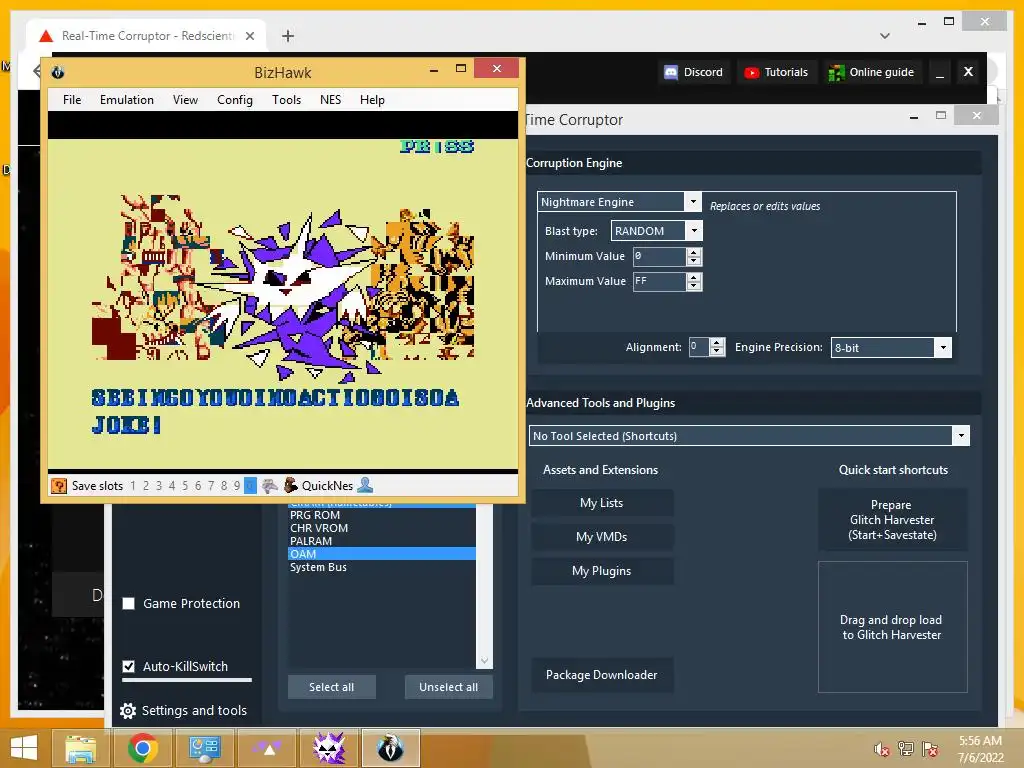Open the RTC launcher triangle taskbar icon
1024x768 pixels.
[267, 748]
